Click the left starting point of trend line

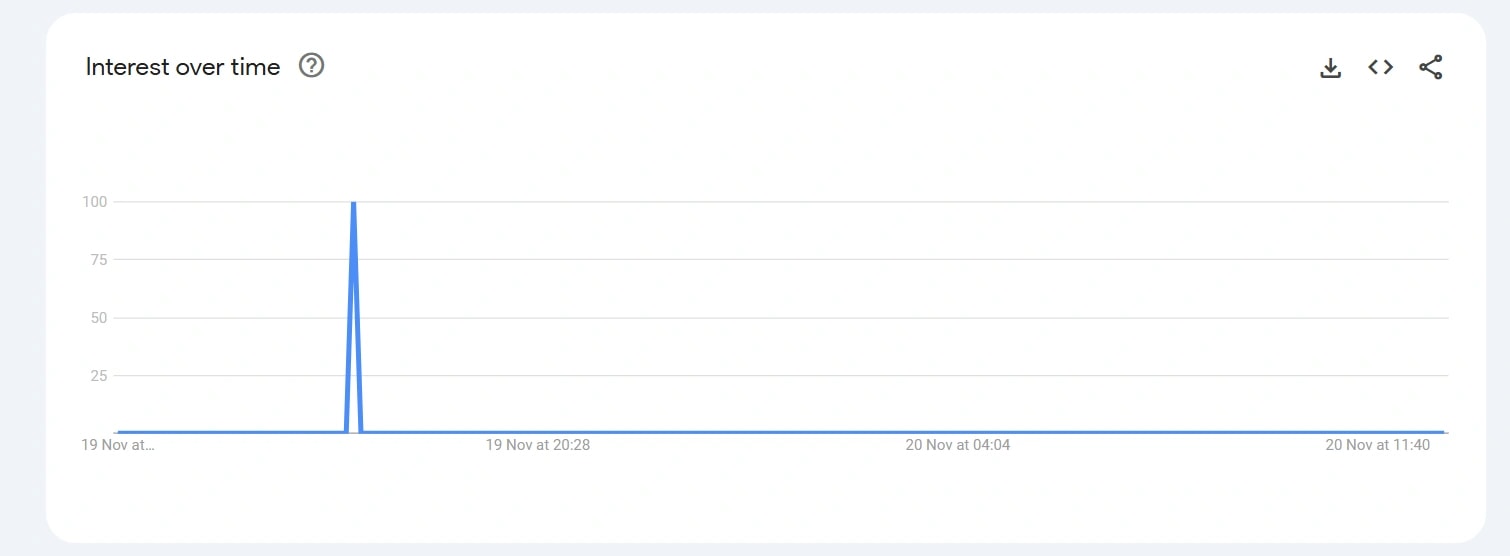(x=118, y=432)
